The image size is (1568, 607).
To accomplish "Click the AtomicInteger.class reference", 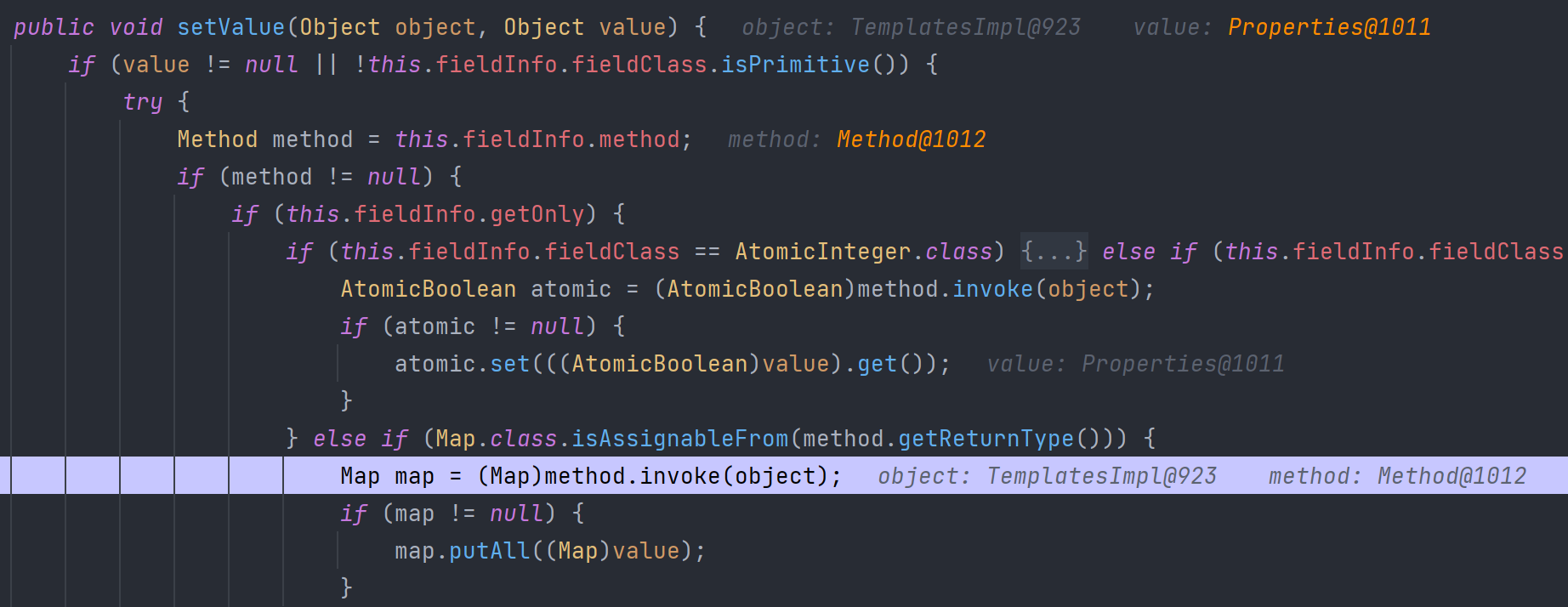I will click(864, 252).
